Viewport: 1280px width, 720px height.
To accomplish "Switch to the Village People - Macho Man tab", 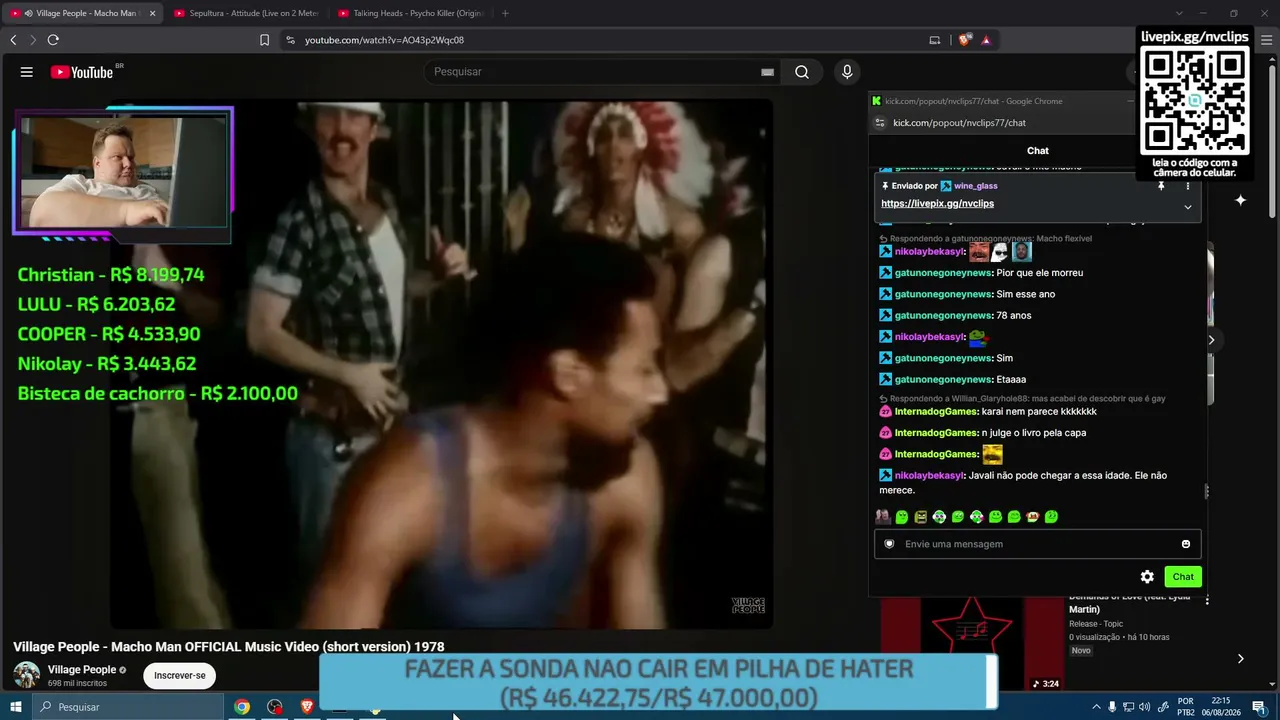I will pos(82,13).
